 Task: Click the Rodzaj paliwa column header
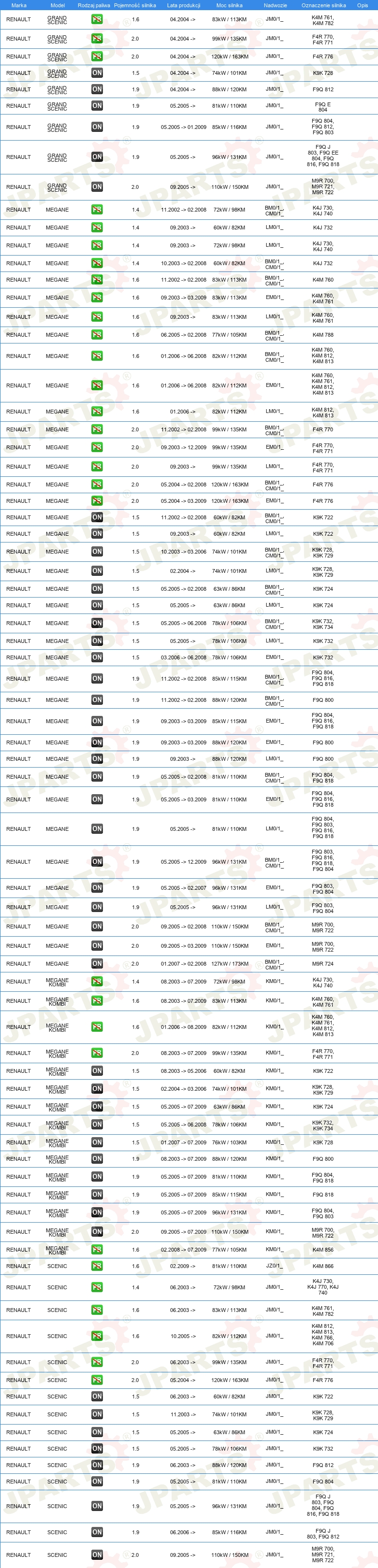click(x=94, y=5)
